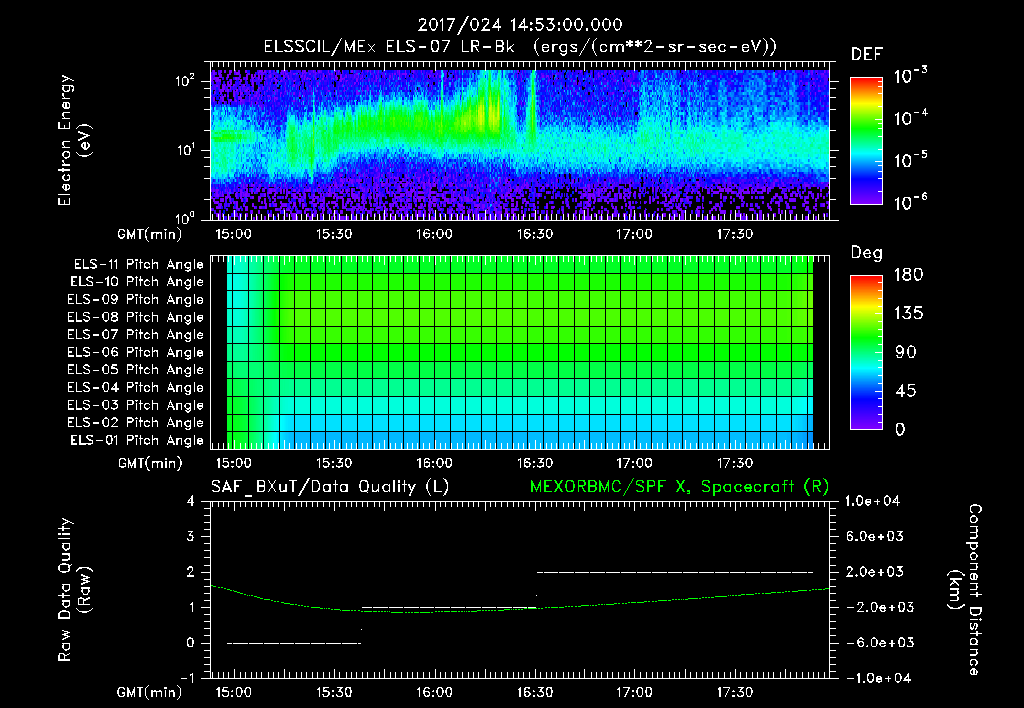Click the ELS-11 Pitch Angle row label
The width and height of the screenshot is (1024, 708).
pos(138,265)
